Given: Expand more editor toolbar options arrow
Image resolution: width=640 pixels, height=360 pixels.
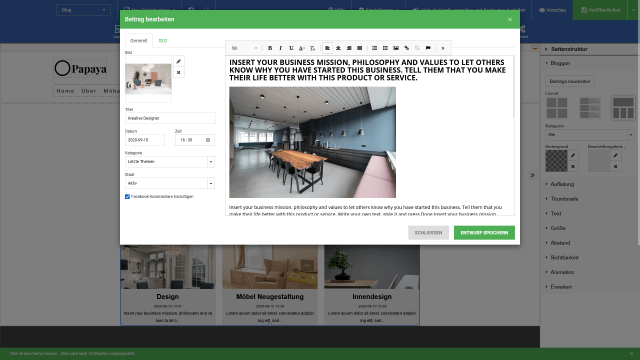Looking at the screenshot, I should point(443,48).
